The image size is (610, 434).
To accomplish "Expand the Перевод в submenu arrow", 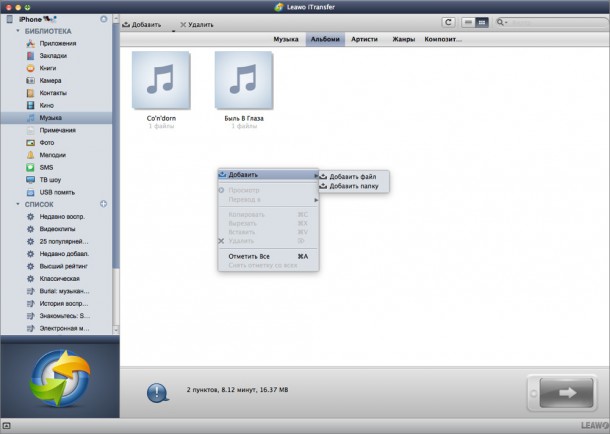I will [316, 200].
